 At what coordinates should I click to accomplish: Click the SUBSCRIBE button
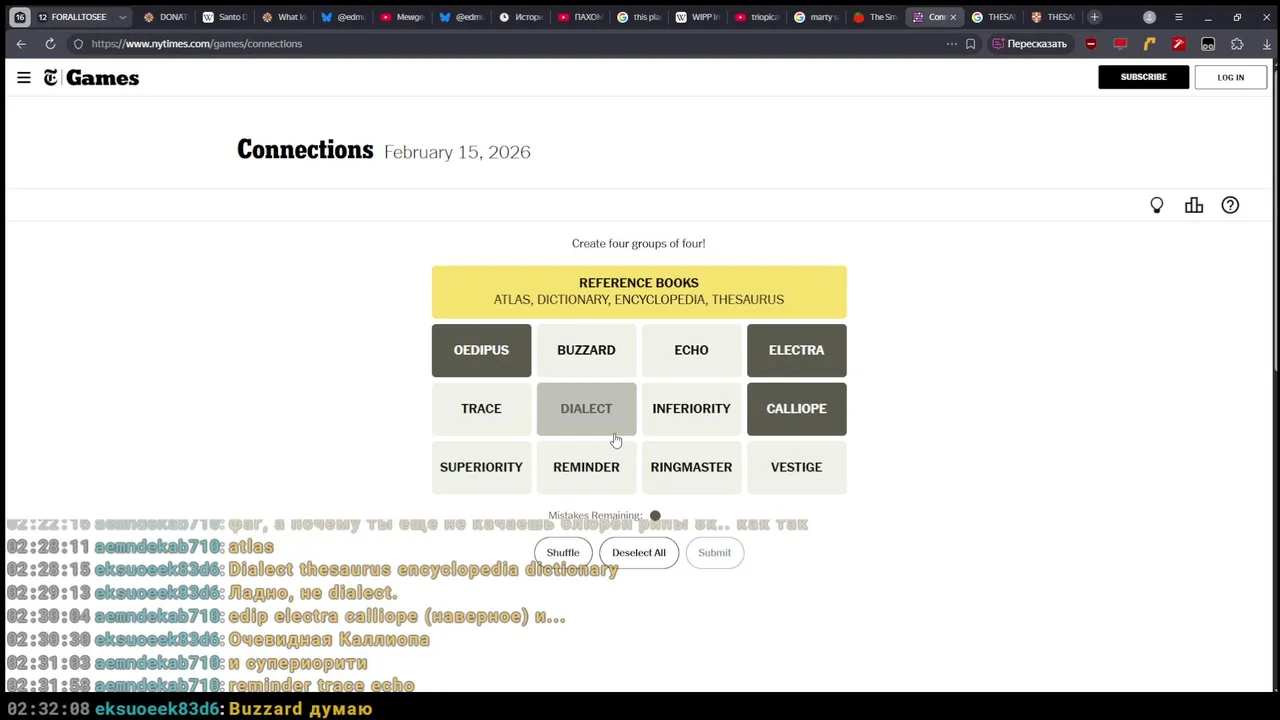click(x=1143, y=77)
